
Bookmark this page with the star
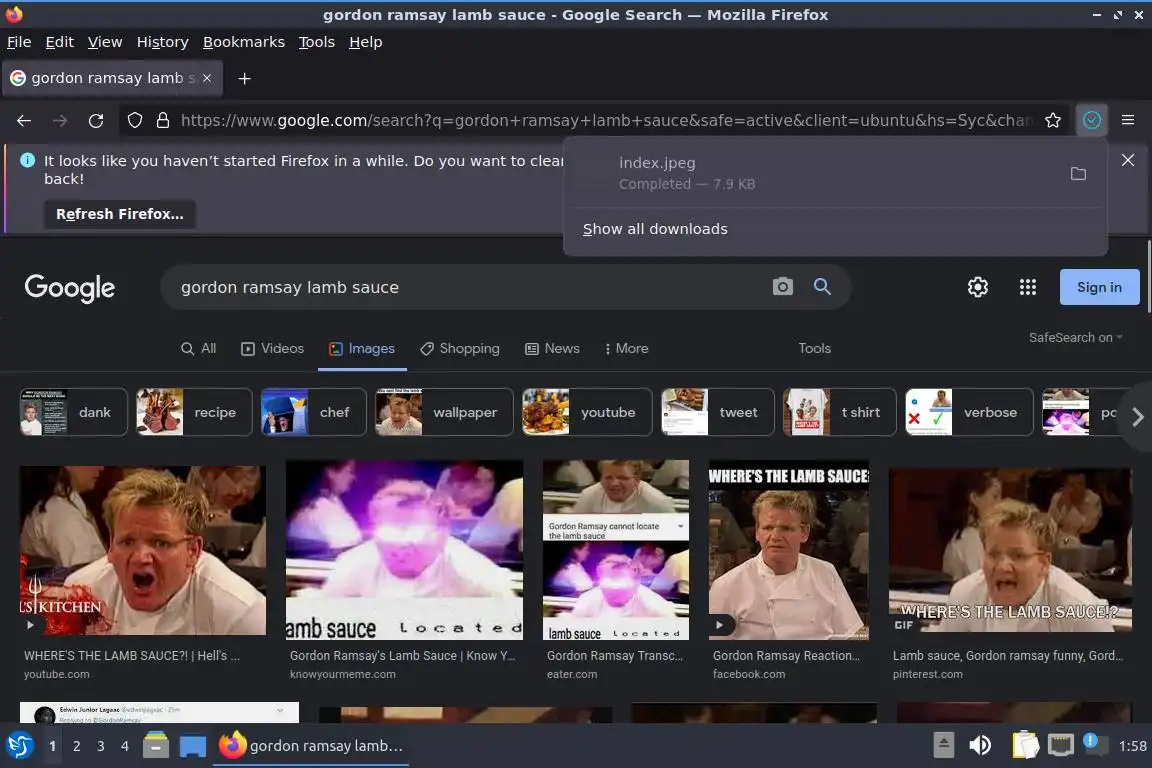(1053, 121)
